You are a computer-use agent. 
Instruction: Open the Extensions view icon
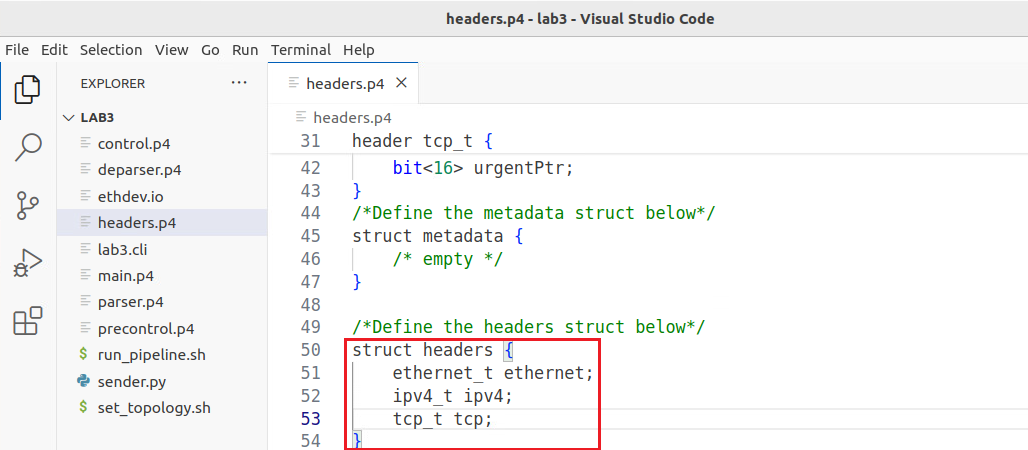pos(28,321)
